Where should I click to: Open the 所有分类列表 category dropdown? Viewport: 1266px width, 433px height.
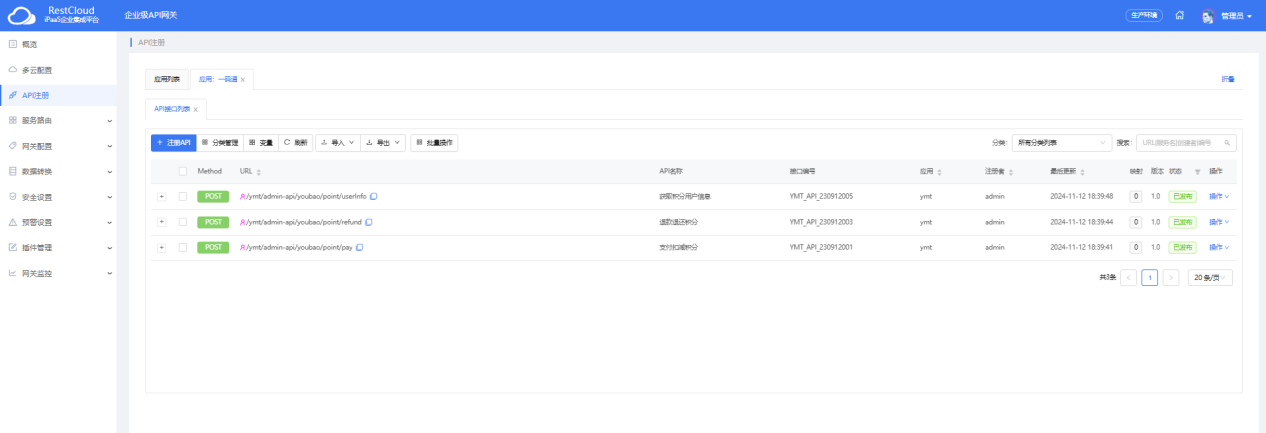1061,143
